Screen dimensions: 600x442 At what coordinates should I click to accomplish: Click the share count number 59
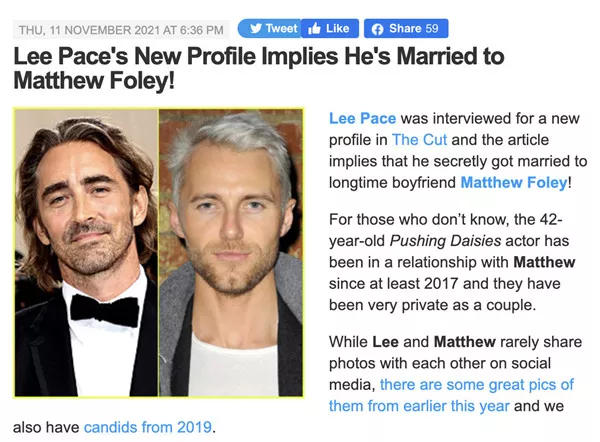pyautogui.click(x=432, y=28)
